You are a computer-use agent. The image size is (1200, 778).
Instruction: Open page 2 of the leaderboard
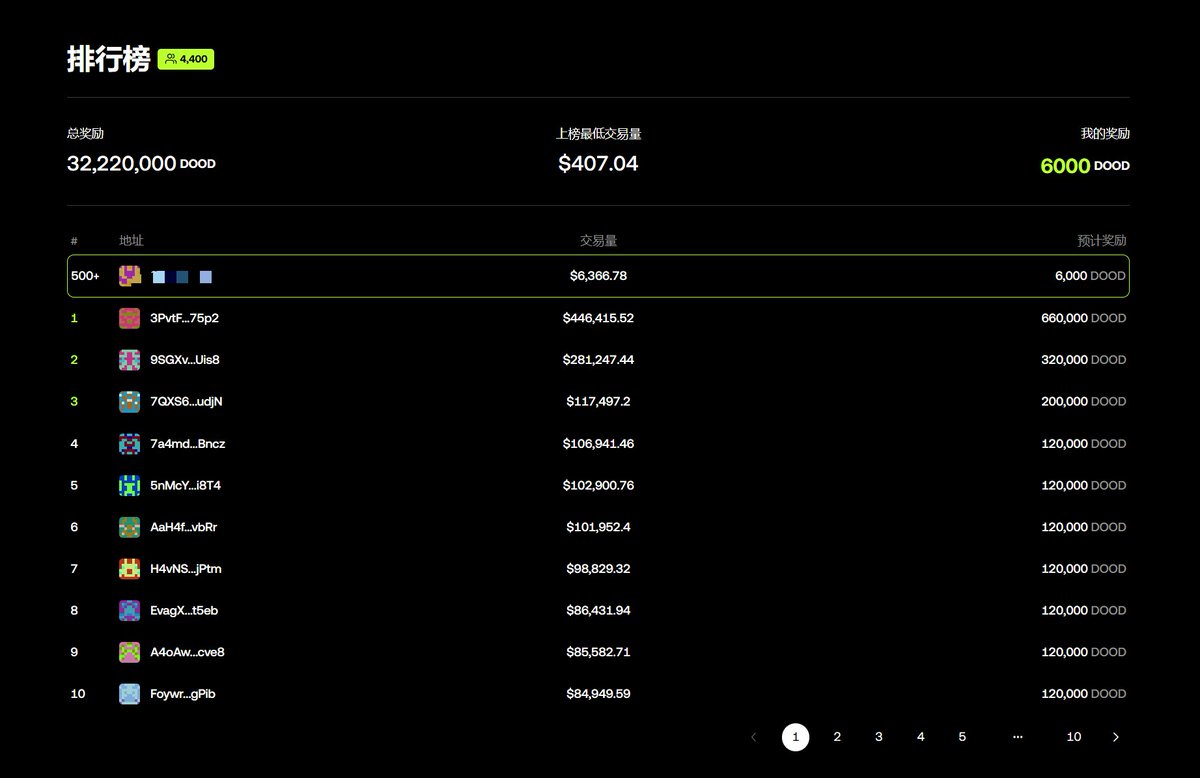click(x=837, y=737)
